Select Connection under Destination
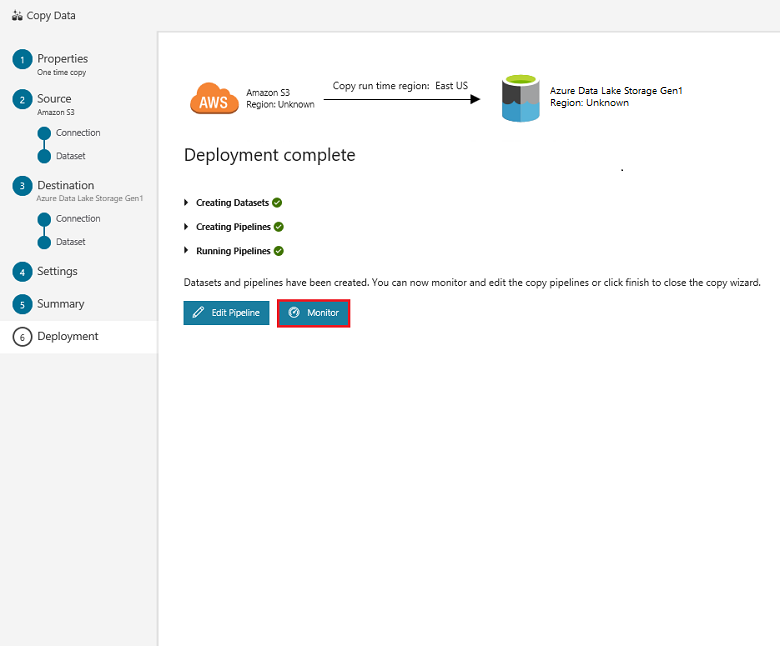The width and height of the screenshot is (780, 646). 78,219
